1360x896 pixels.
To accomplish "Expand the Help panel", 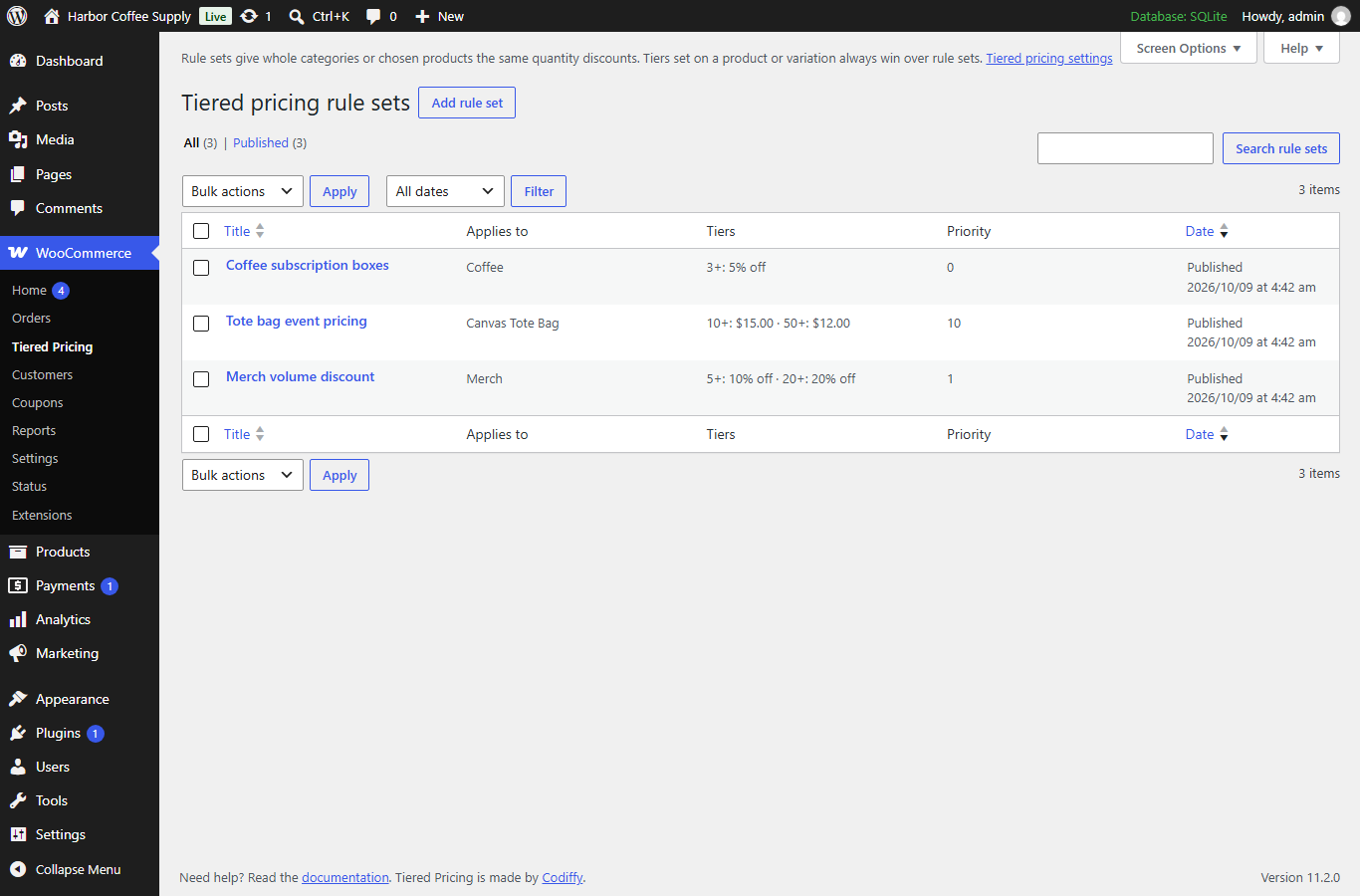I will [x=1301, y=48].
